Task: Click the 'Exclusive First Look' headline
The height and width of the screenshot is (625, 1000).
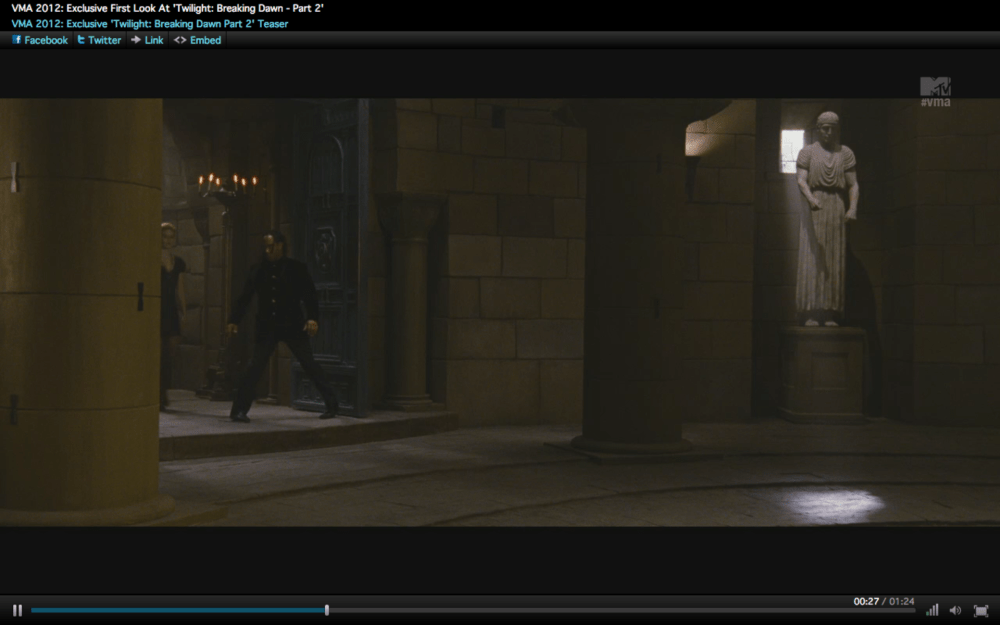Action: click(167, 8)
